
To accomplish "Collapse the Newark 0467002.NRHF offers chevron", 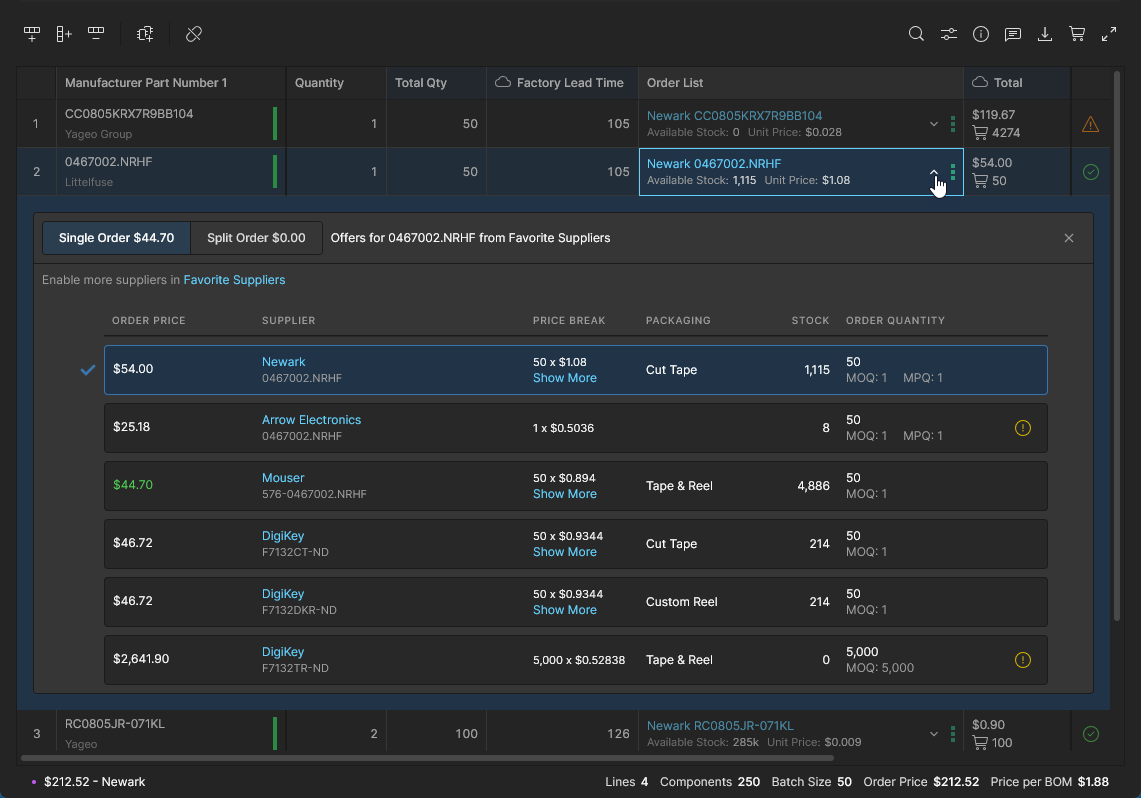I will pyautogui.click(x=934, y=172).
